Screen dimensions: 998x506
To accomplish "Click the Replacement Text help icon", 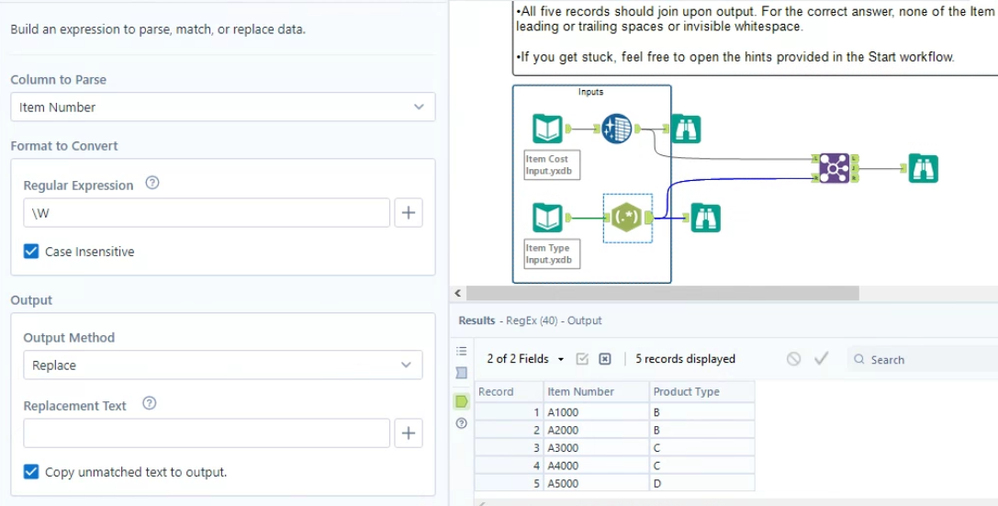I will pyautogui.click(x=149, y=405).
